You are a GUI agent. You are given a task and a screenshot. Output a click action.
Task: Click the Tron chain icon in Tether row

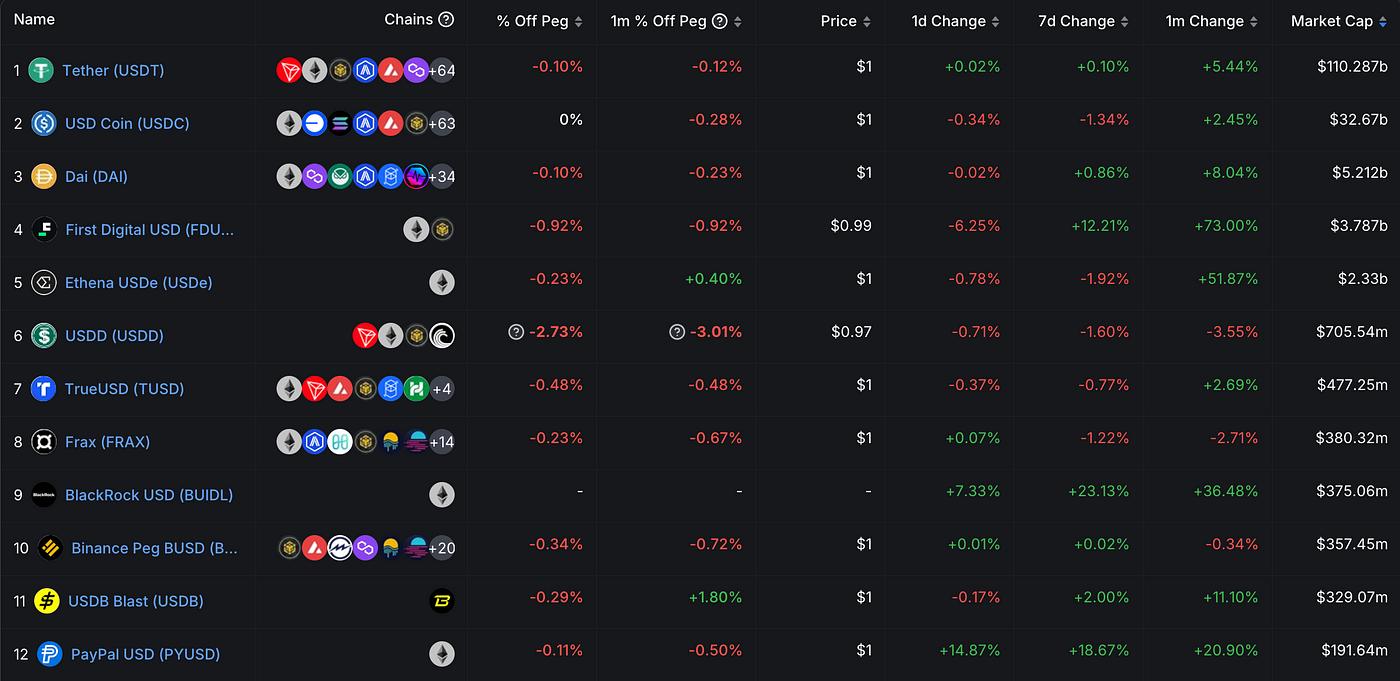[289, 70]
